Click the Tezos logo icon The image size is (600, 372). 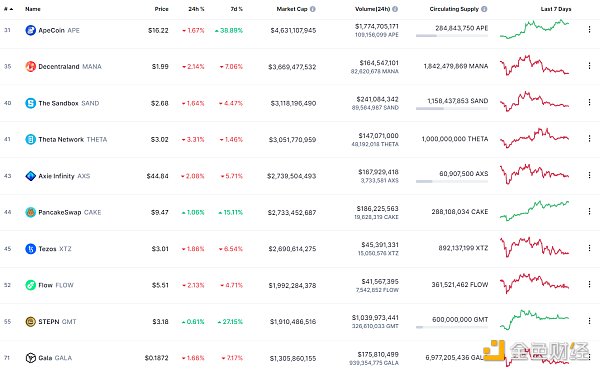(30, 249)
